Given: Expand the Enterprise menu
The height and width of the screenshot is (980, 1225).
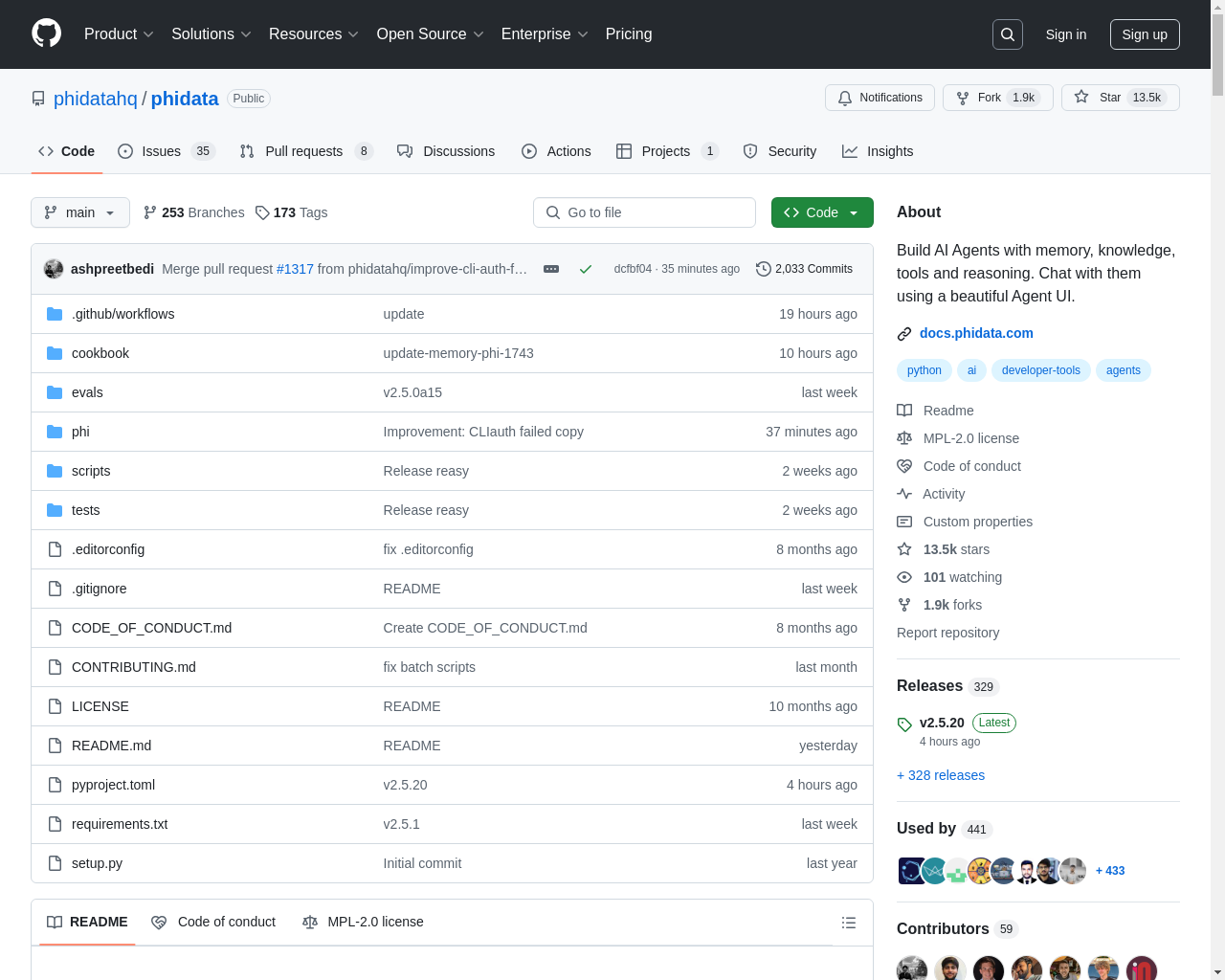Looking at the screenshot, I should pos(545,34).
